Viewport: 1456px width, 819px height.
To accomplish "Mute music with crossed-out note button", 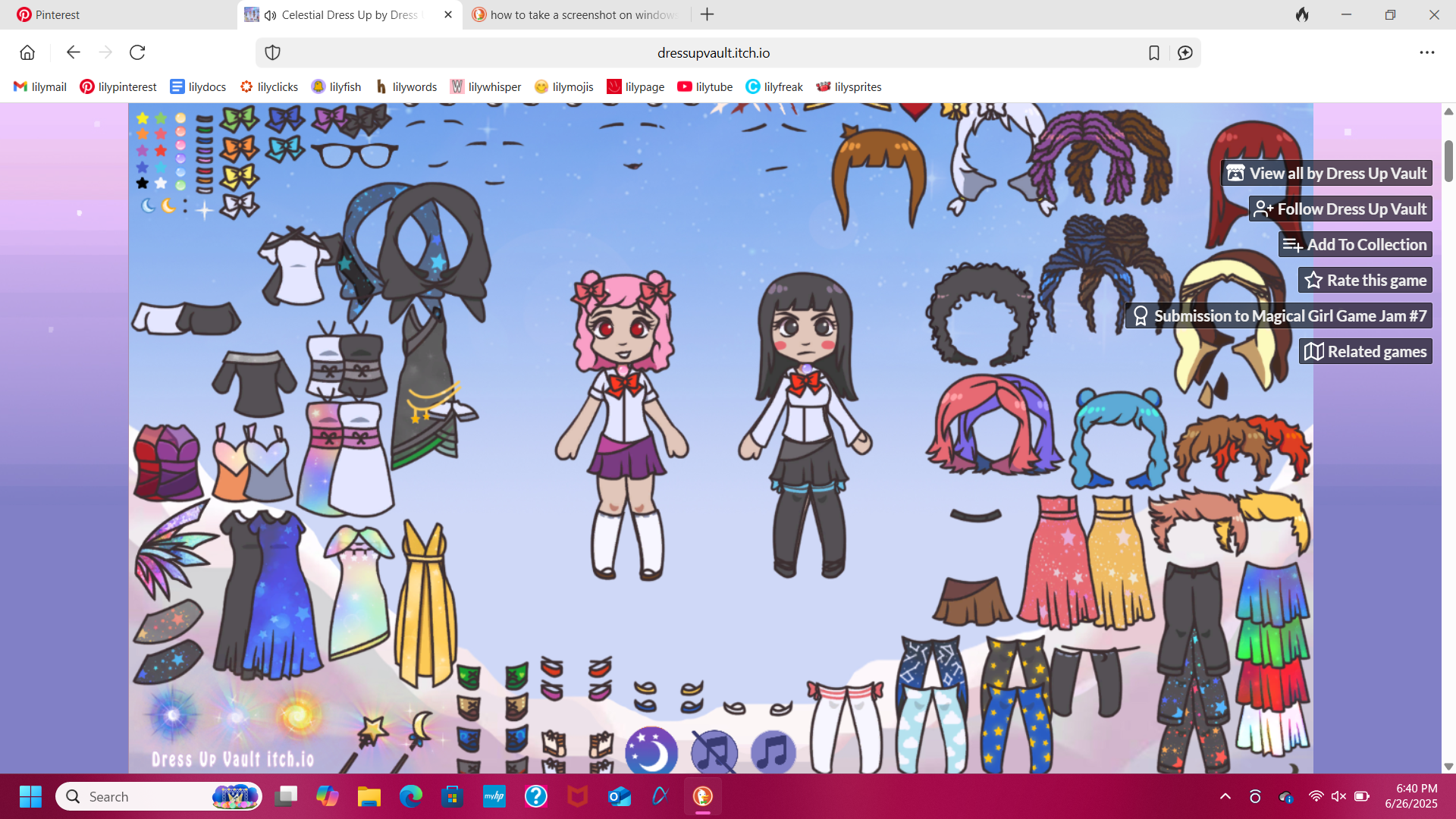I will [x=714, y=752].
